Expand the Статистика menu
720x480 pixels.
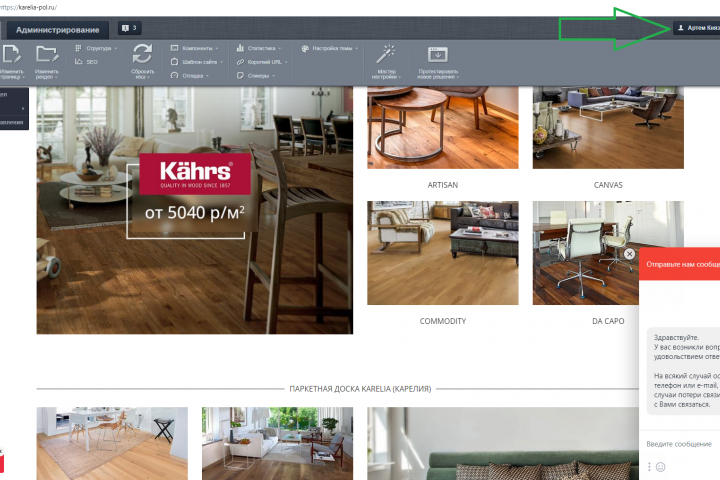pos(259,48)
